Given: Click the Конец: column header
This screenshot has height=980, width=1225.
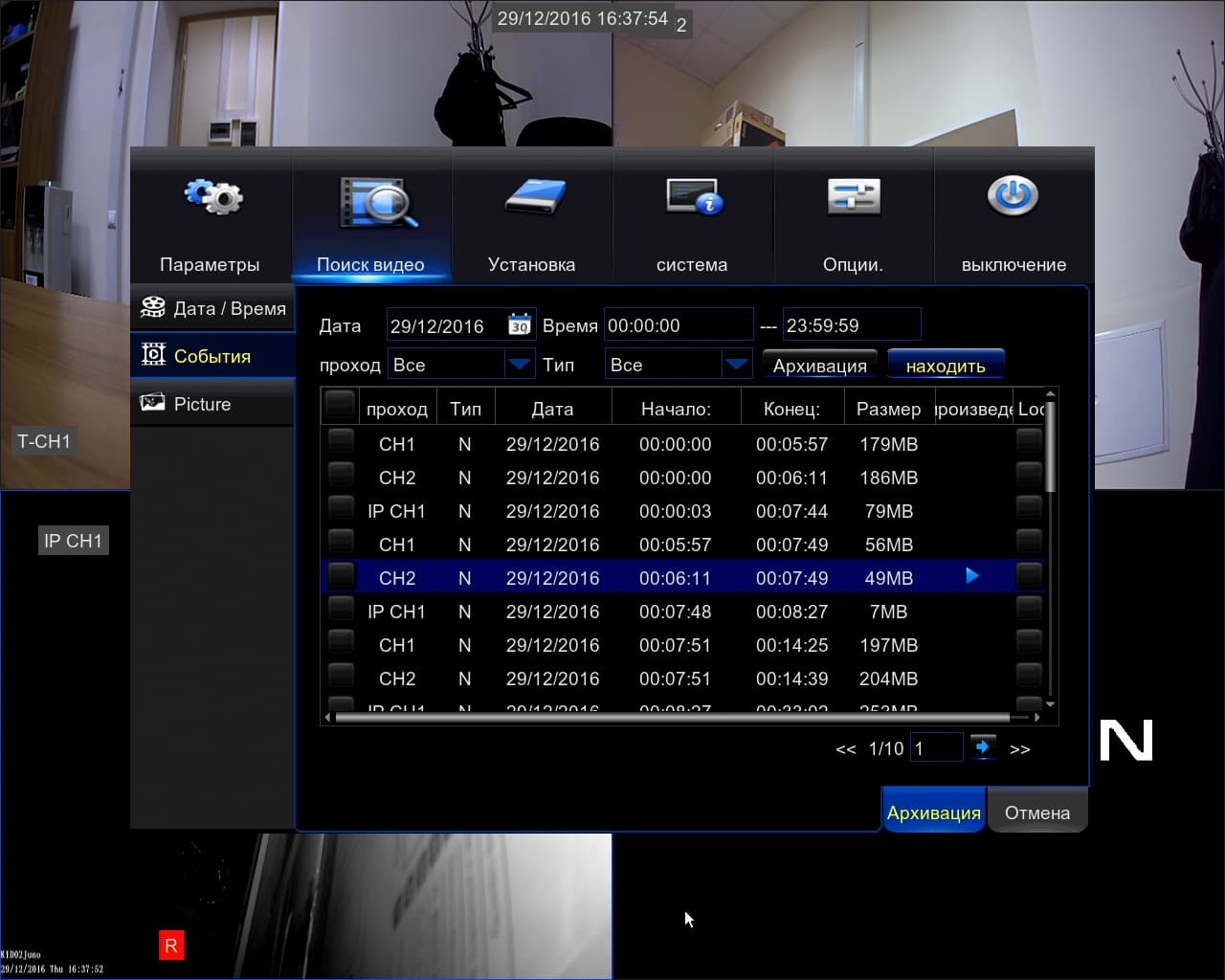Looking at the screenshot, I should [791, 409].
